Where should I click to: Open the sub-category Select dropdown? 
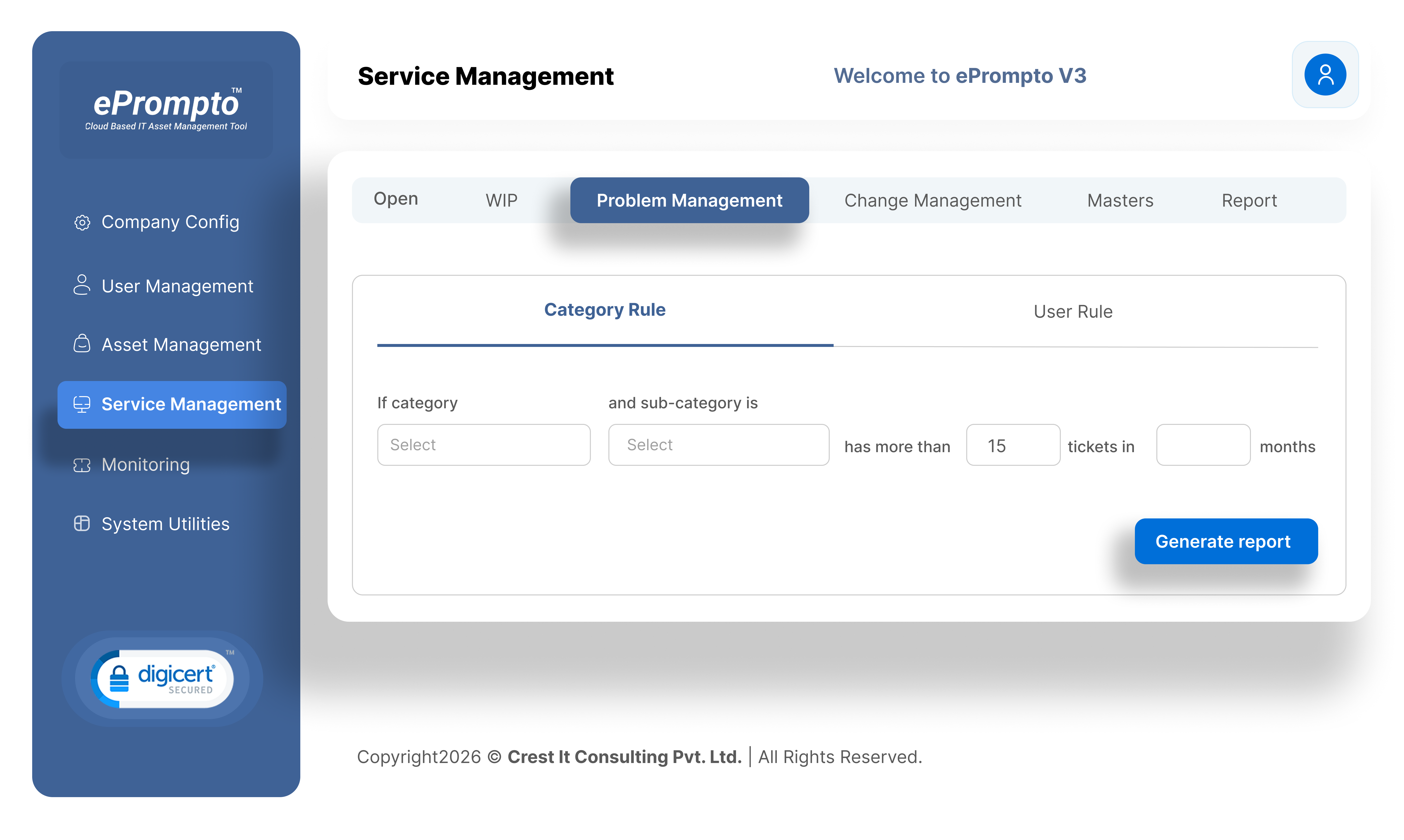[719, 445]
